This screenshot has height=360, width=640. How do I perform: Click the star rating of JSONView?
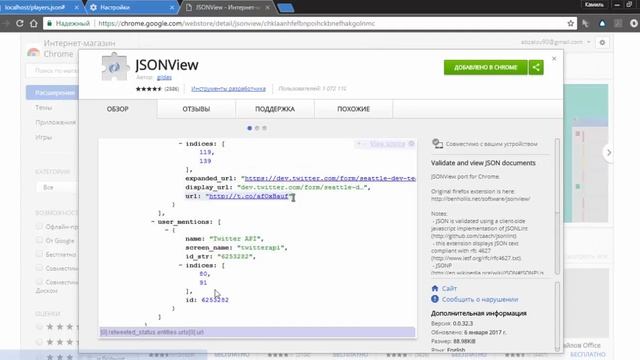pos(149,89)
